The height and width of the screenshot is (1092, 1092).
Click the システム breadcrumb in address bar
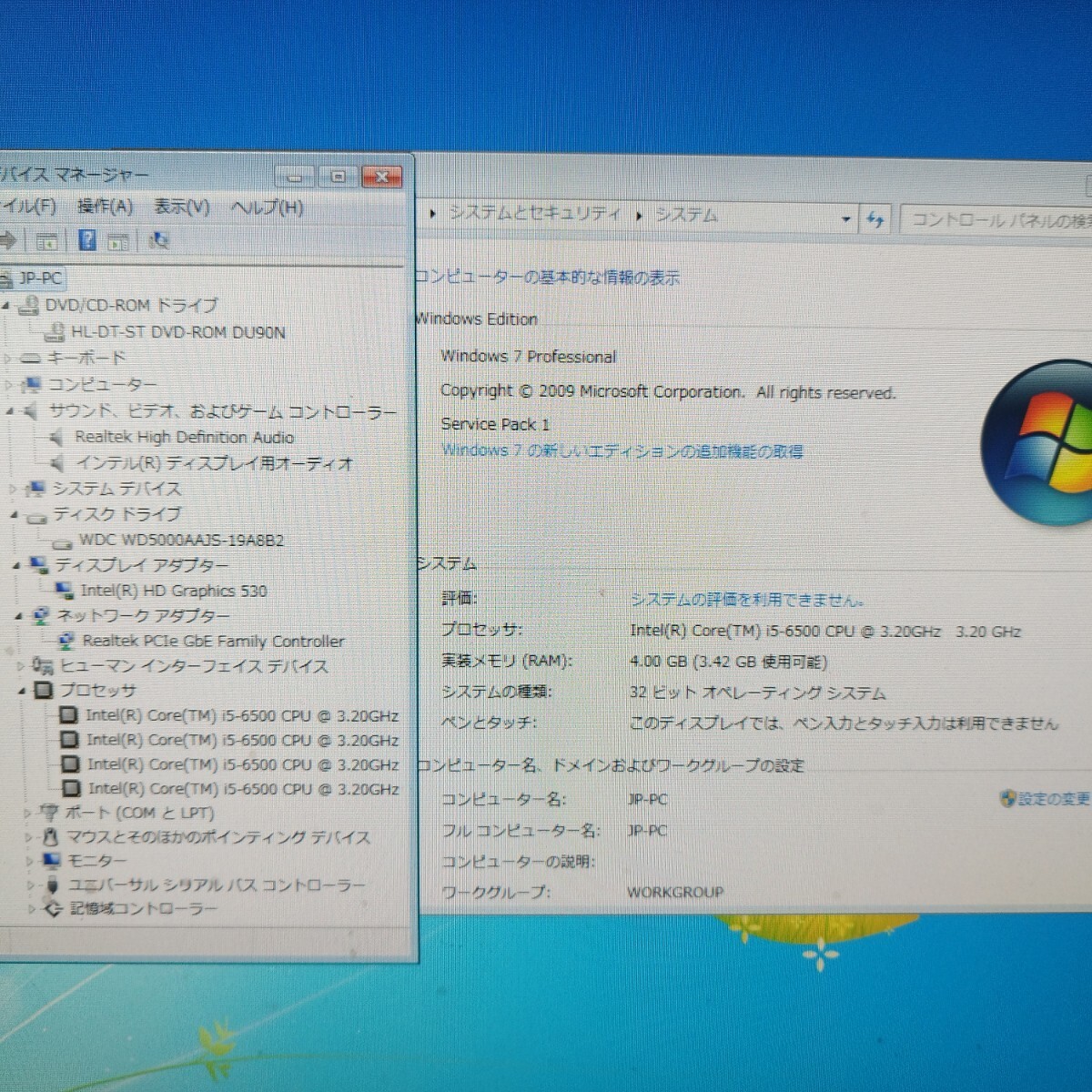coord(686,215)
